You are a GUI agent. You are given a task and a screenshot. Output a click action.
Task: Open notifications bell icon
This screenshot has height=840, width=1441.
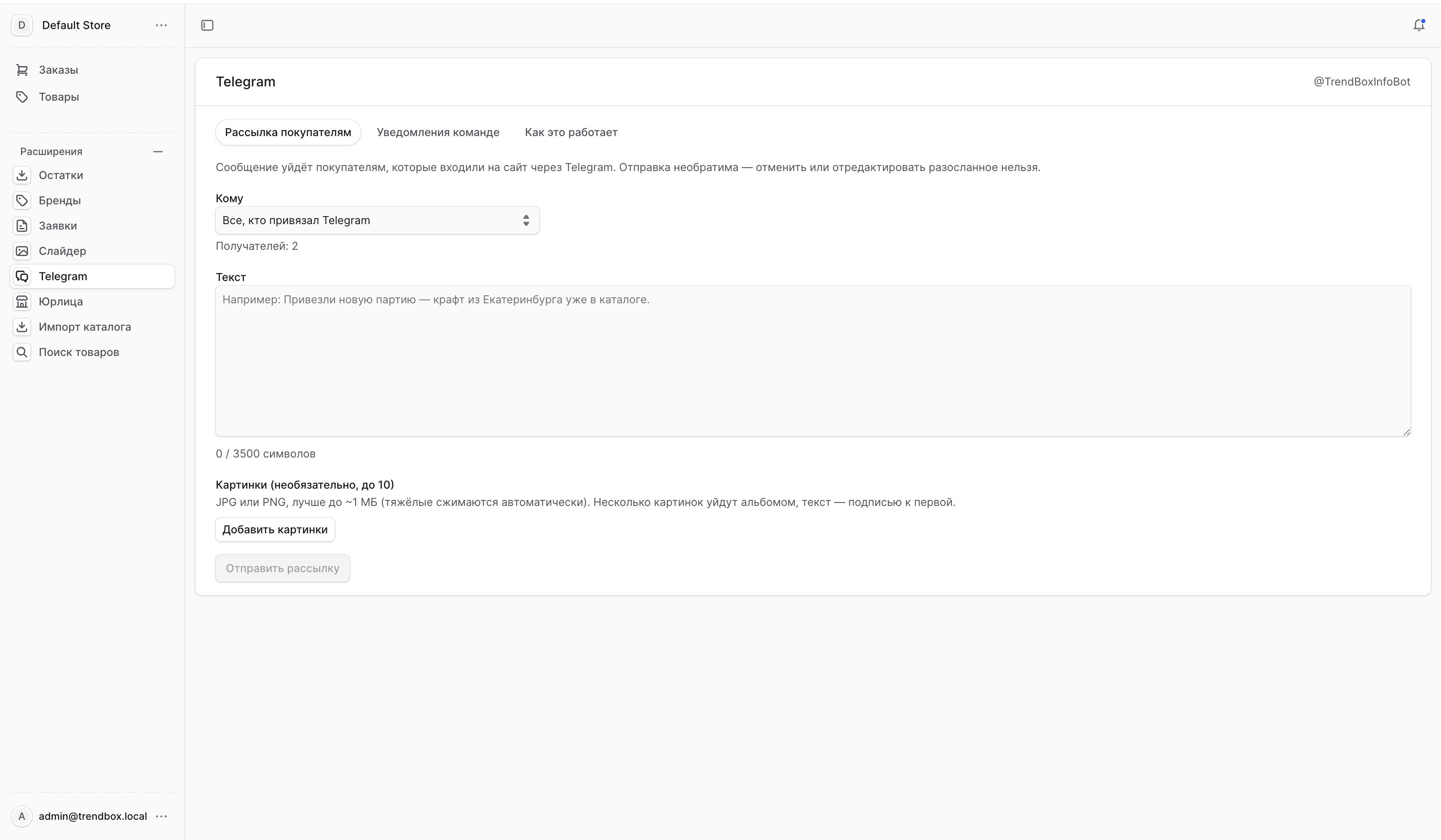click(1419, 25)
